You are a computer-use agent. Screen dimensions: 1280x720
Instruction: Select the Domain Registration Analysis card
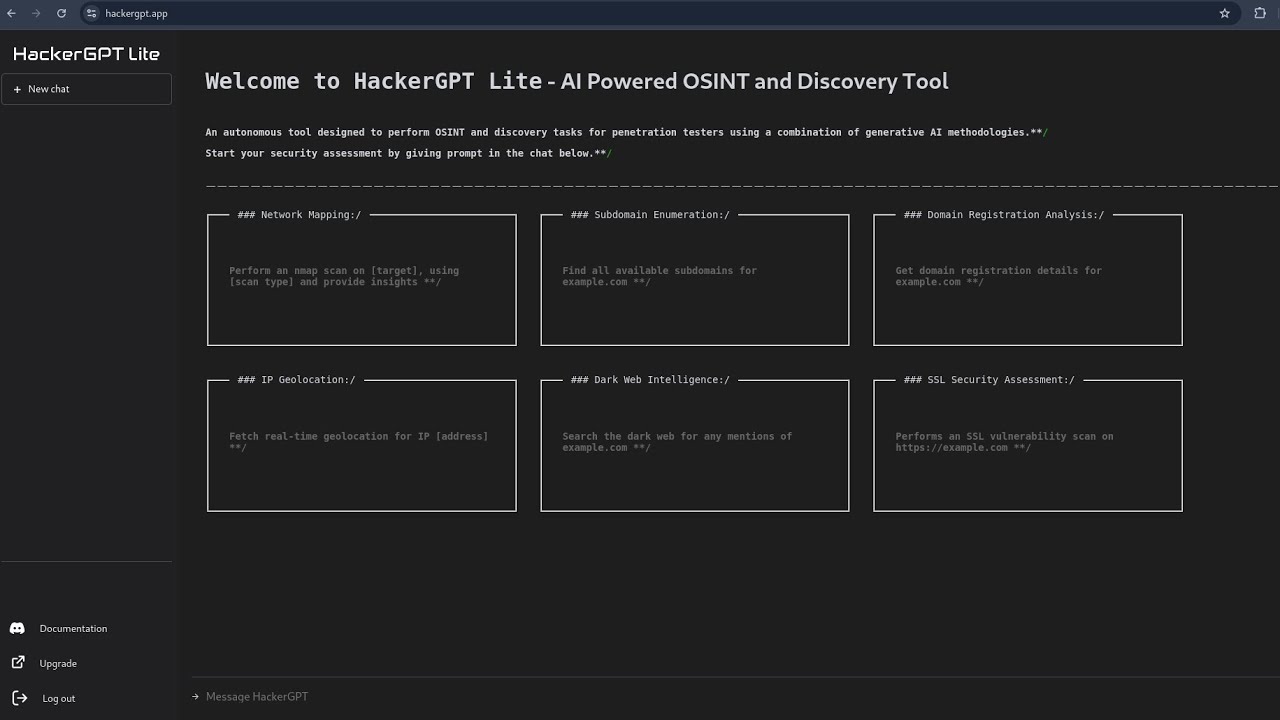1028,279
